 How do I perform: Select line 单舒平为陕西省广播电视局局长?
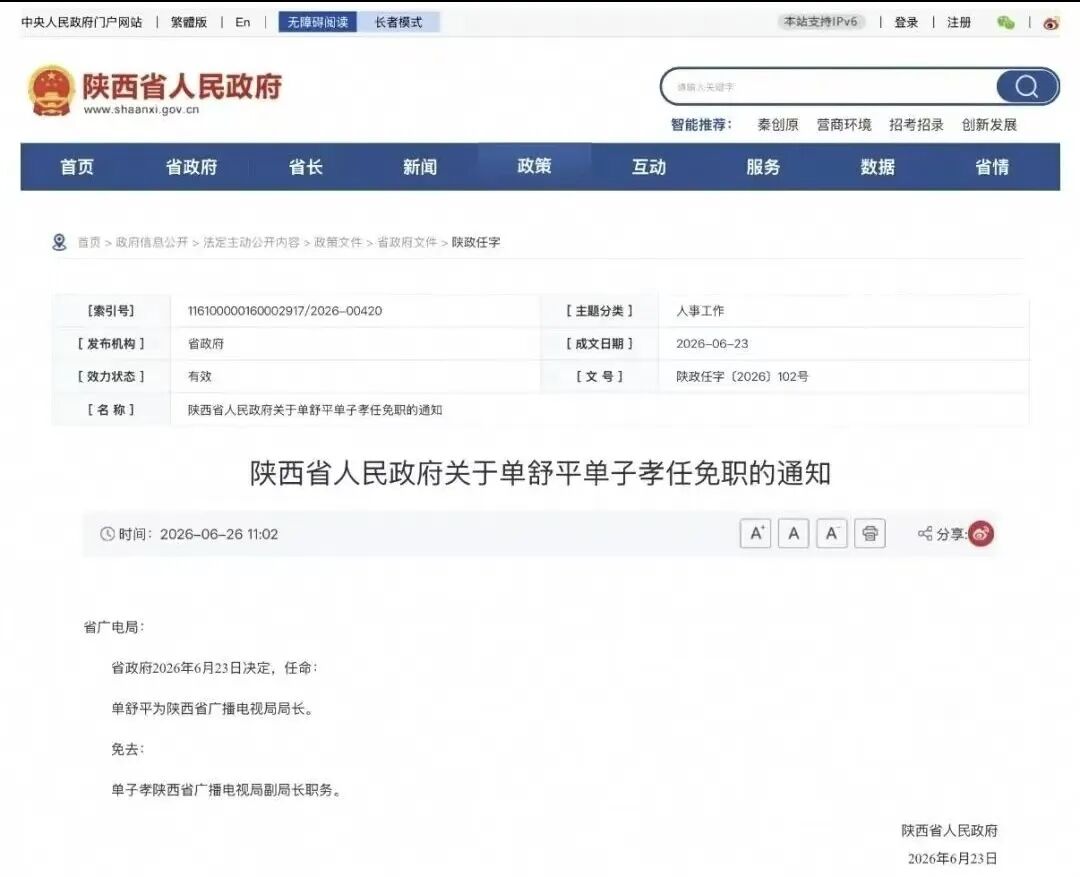click(212, 708)
